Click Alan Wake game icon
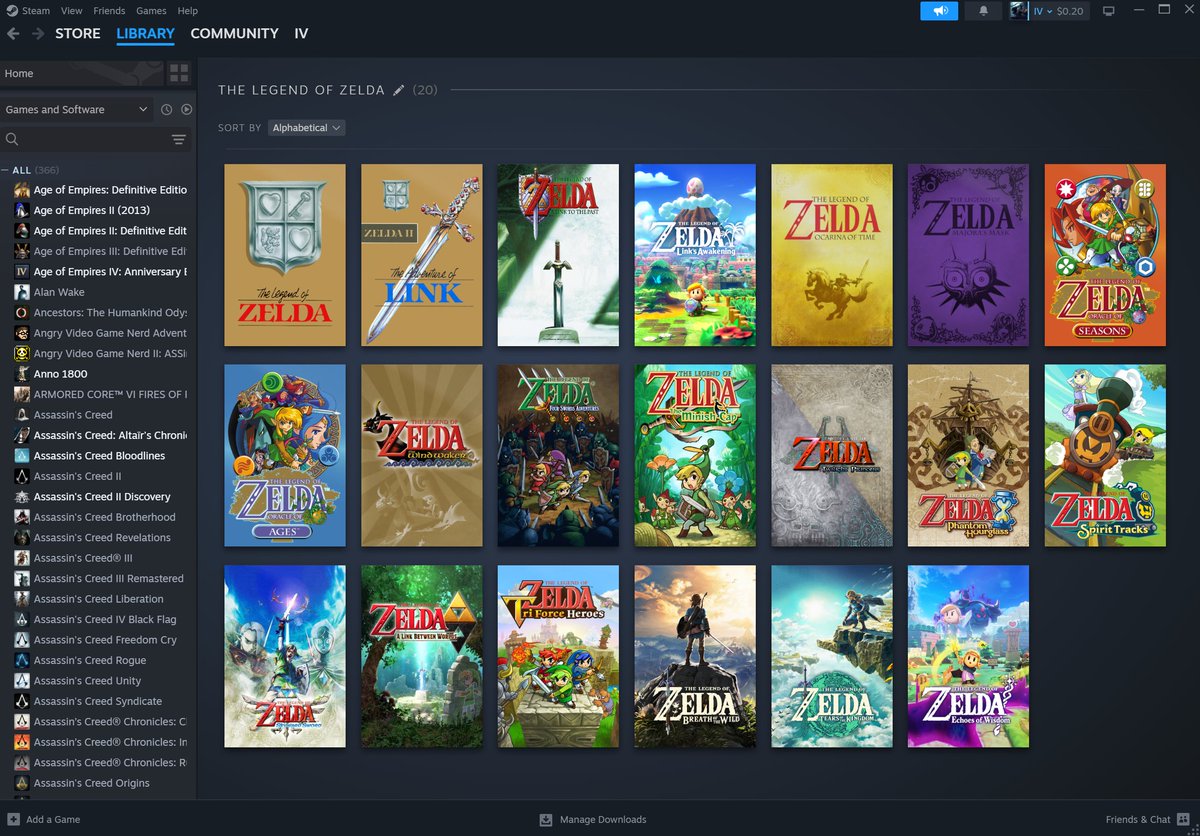The image size is (1200, 836). click(22, 292)
